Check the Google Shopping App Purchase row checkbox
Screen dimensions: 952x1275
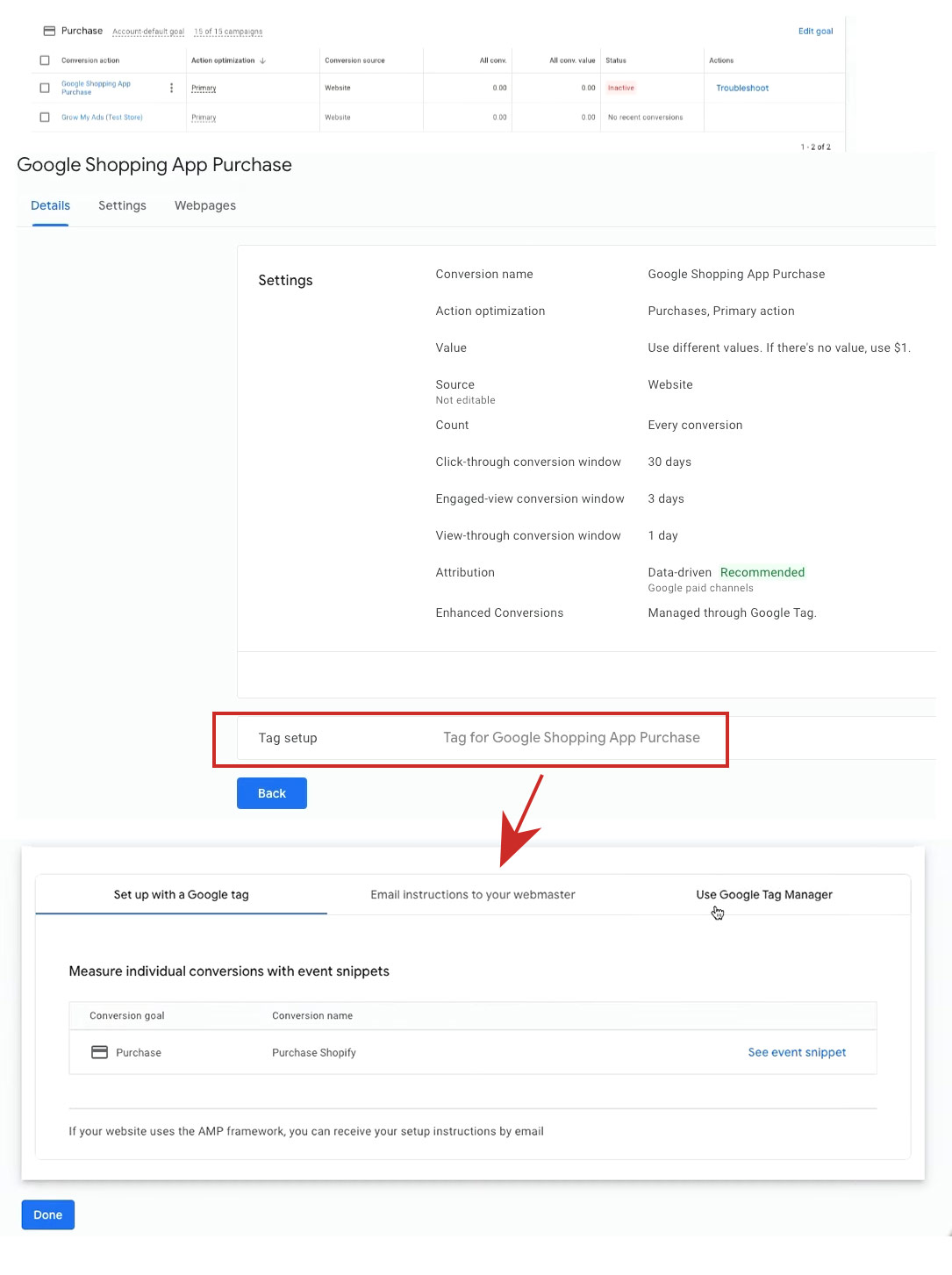(x=45, y=88)
